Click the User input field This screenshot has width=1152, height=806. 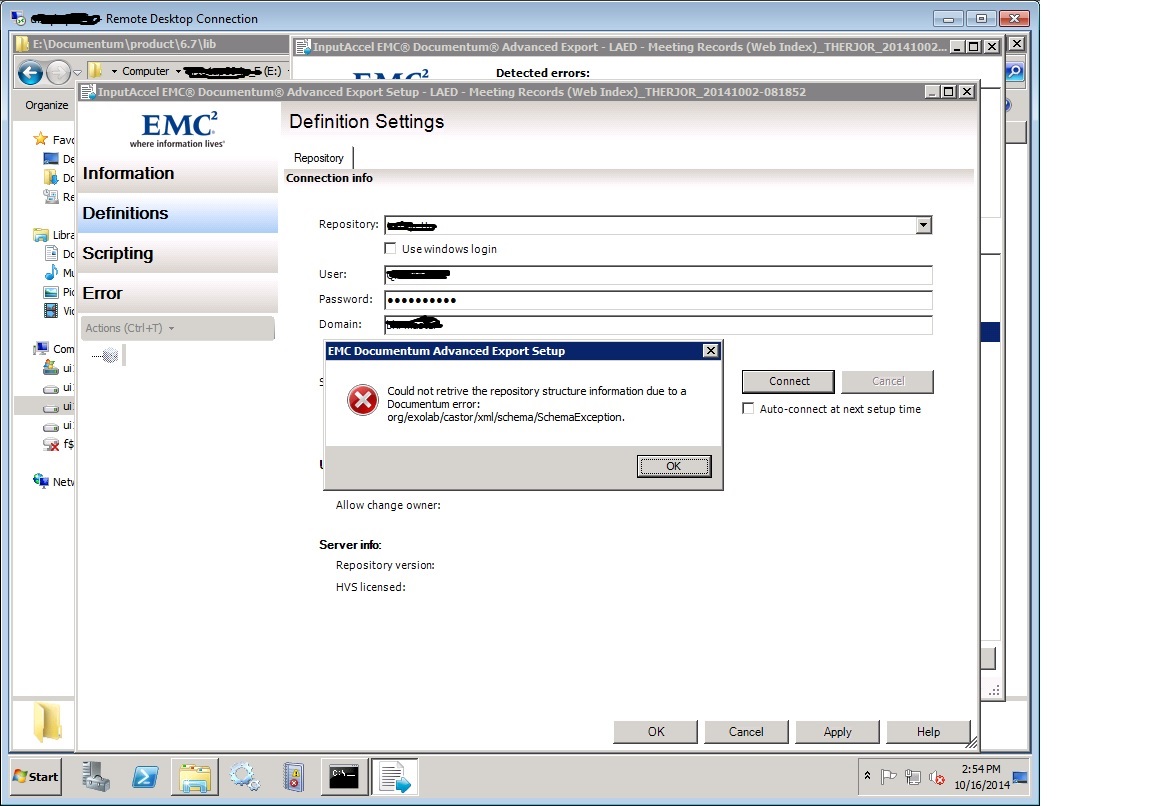(658, 275)
